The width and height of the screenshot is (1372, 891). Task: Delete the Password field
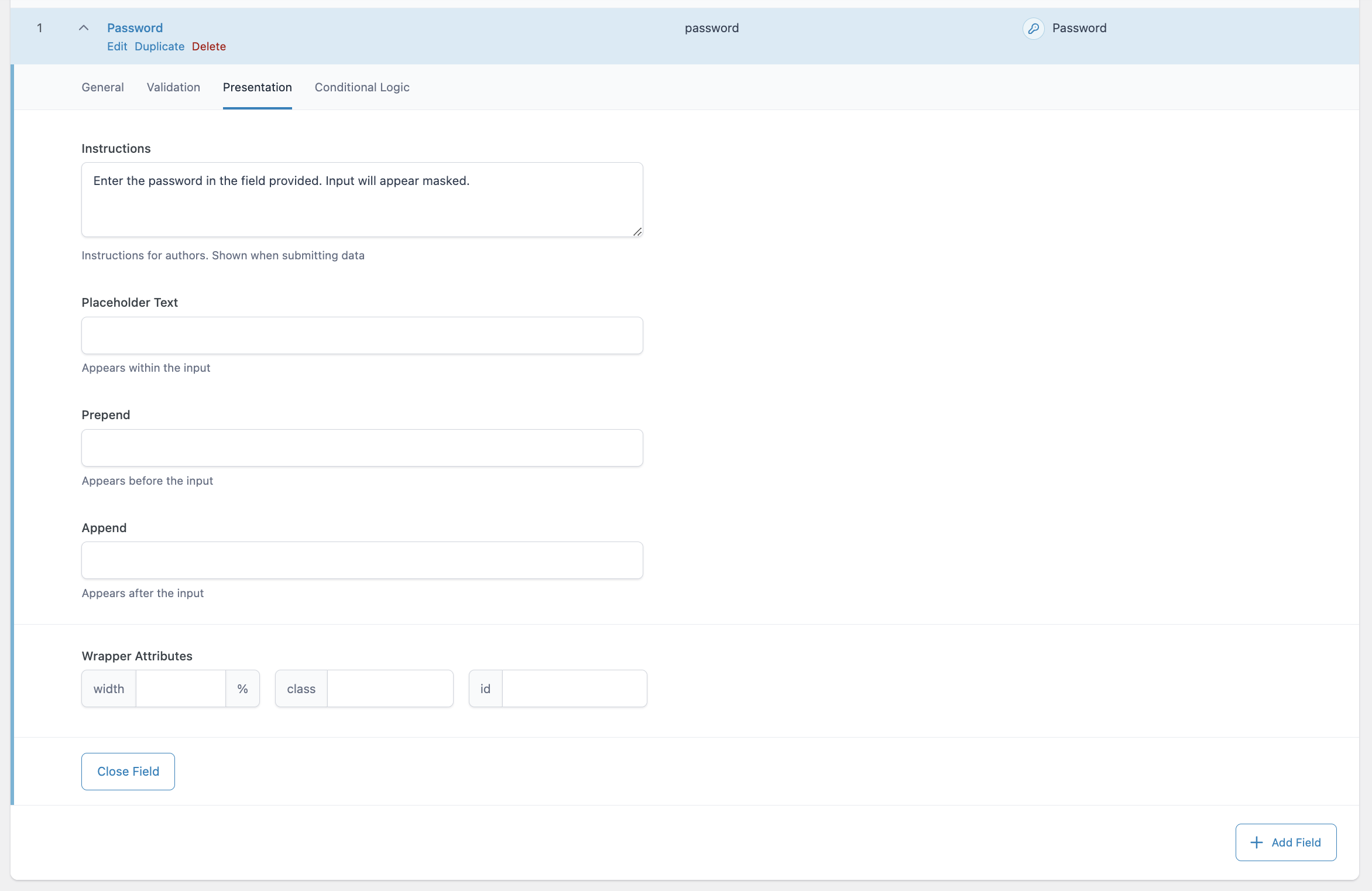click(x=208, y=46)
